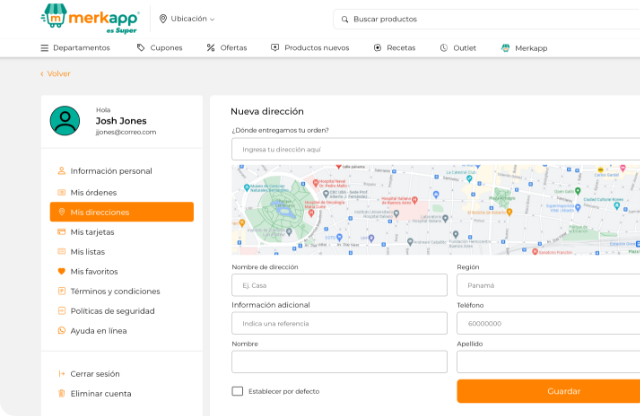Click the Ofertas percent icon

(x=211, y=48)
